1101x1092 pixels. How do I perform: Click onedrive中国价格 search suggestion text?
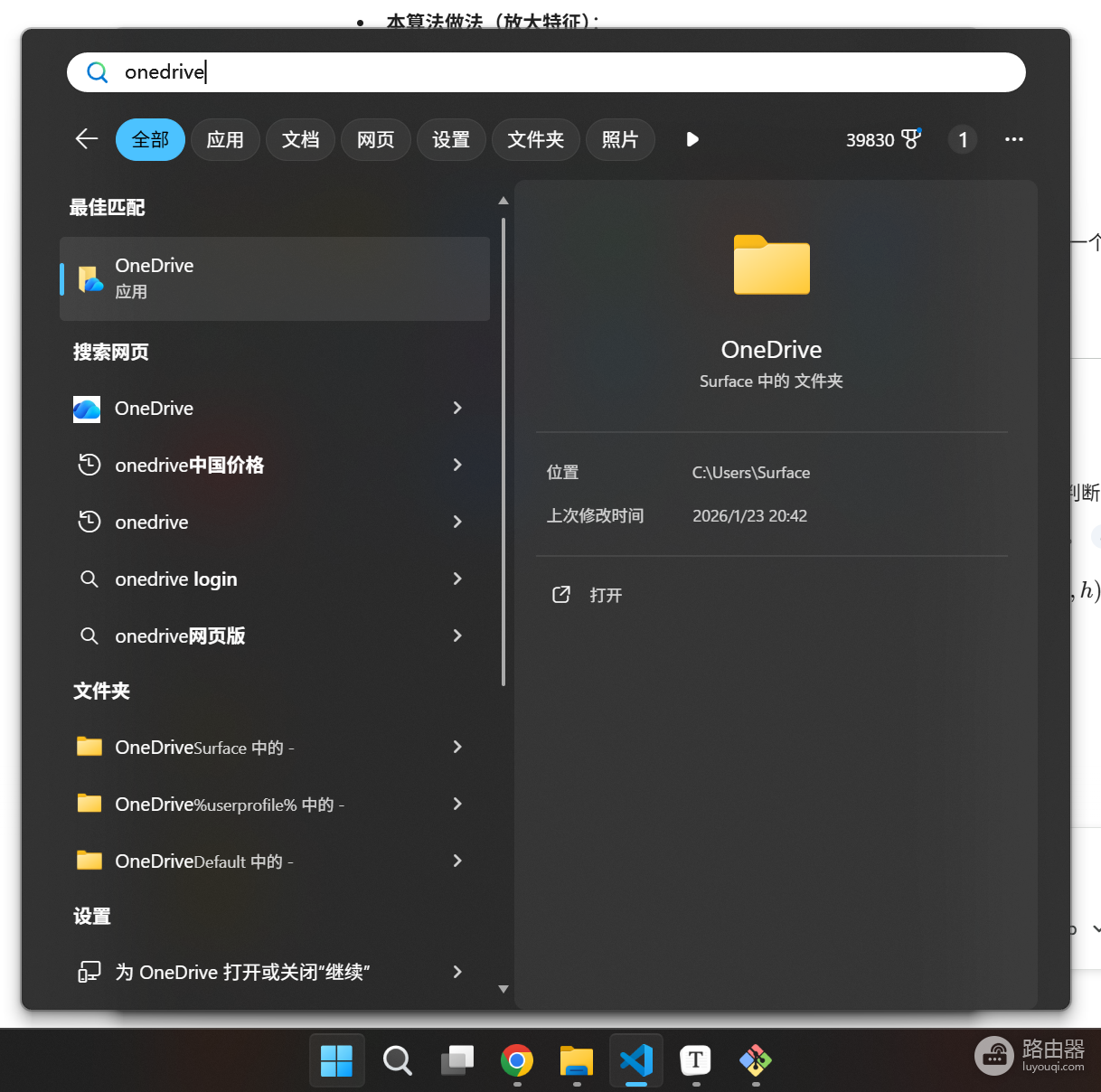pyautogui.click(x=190, y=466)
